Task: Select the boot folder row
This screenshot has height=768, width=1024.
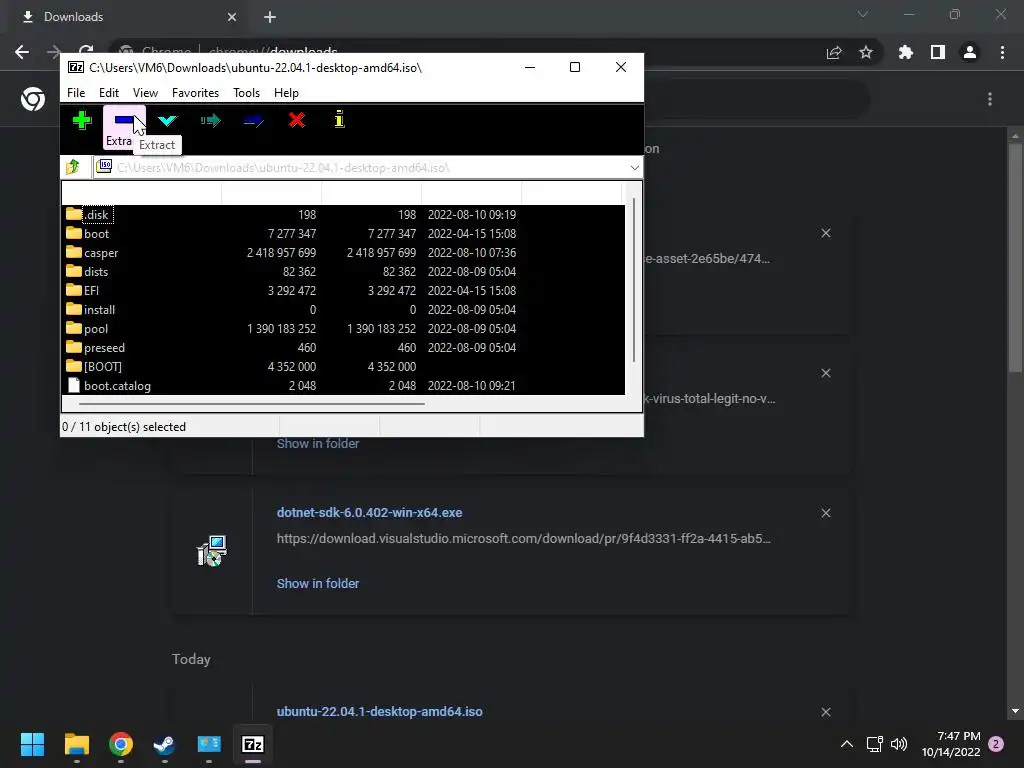Action: point(344,234)
